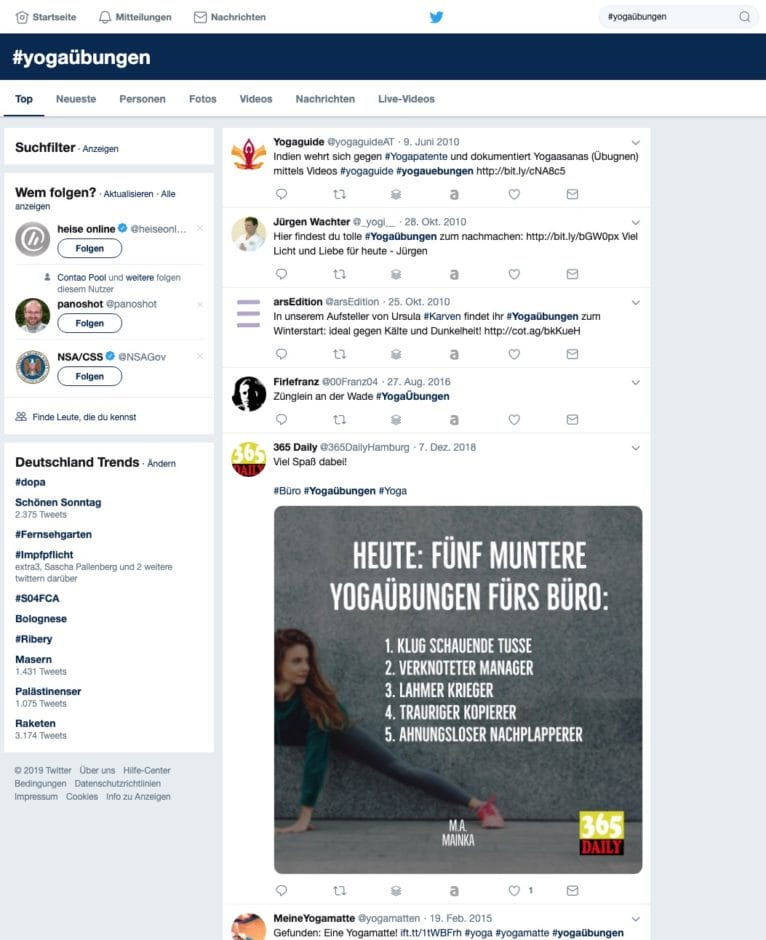Open the #Impfpflicht trend
Image resolution: width=766 pixels, height=940 pixels.
click(44, 555)
